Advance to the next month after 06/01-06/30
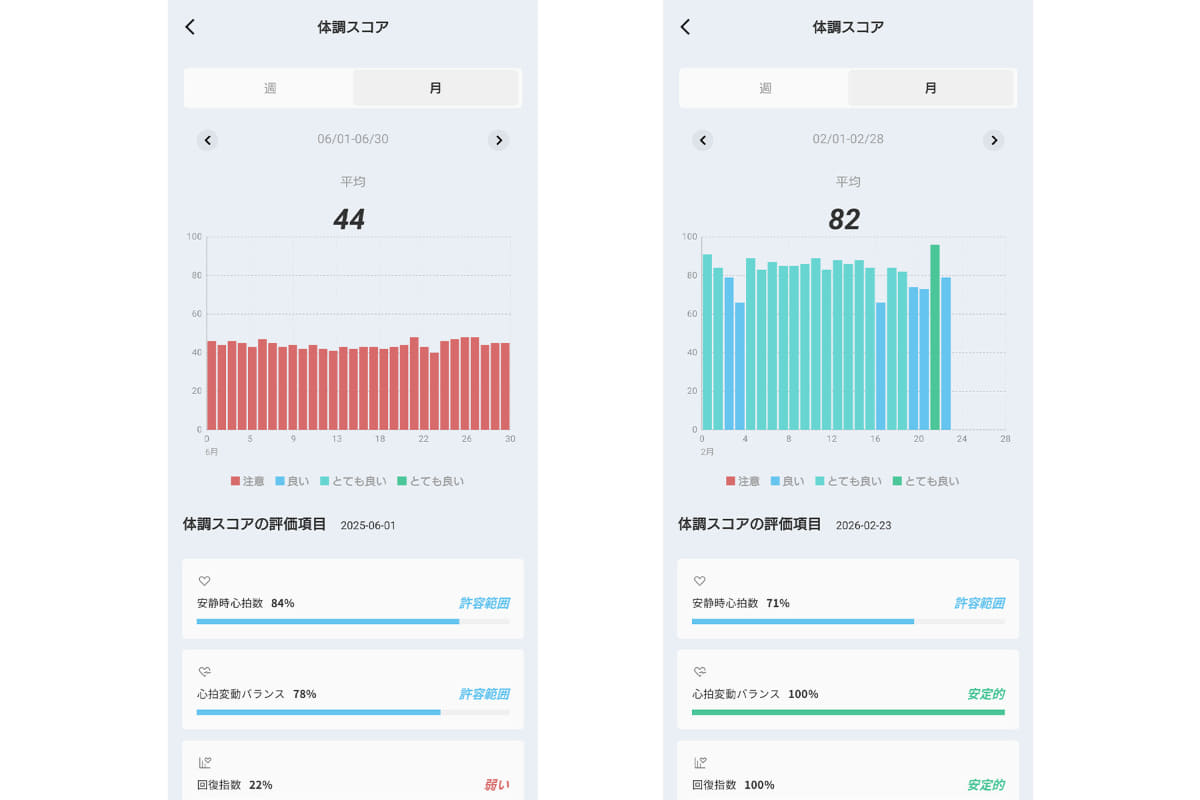Screen dimensions: 1200x800 click(499, 140)
